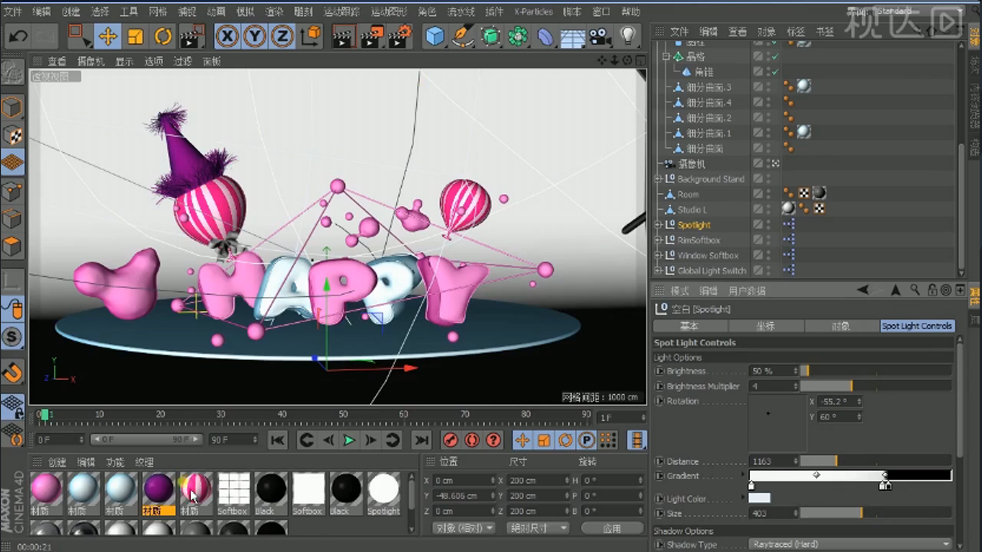Select the Scale tool

pos(135,36)
